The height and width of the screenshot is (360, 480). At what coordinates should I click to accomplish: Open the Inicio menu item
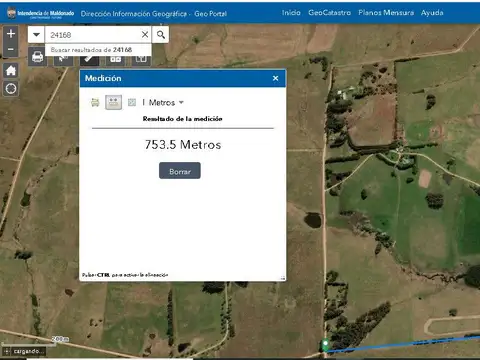click(x=291, y=13)
